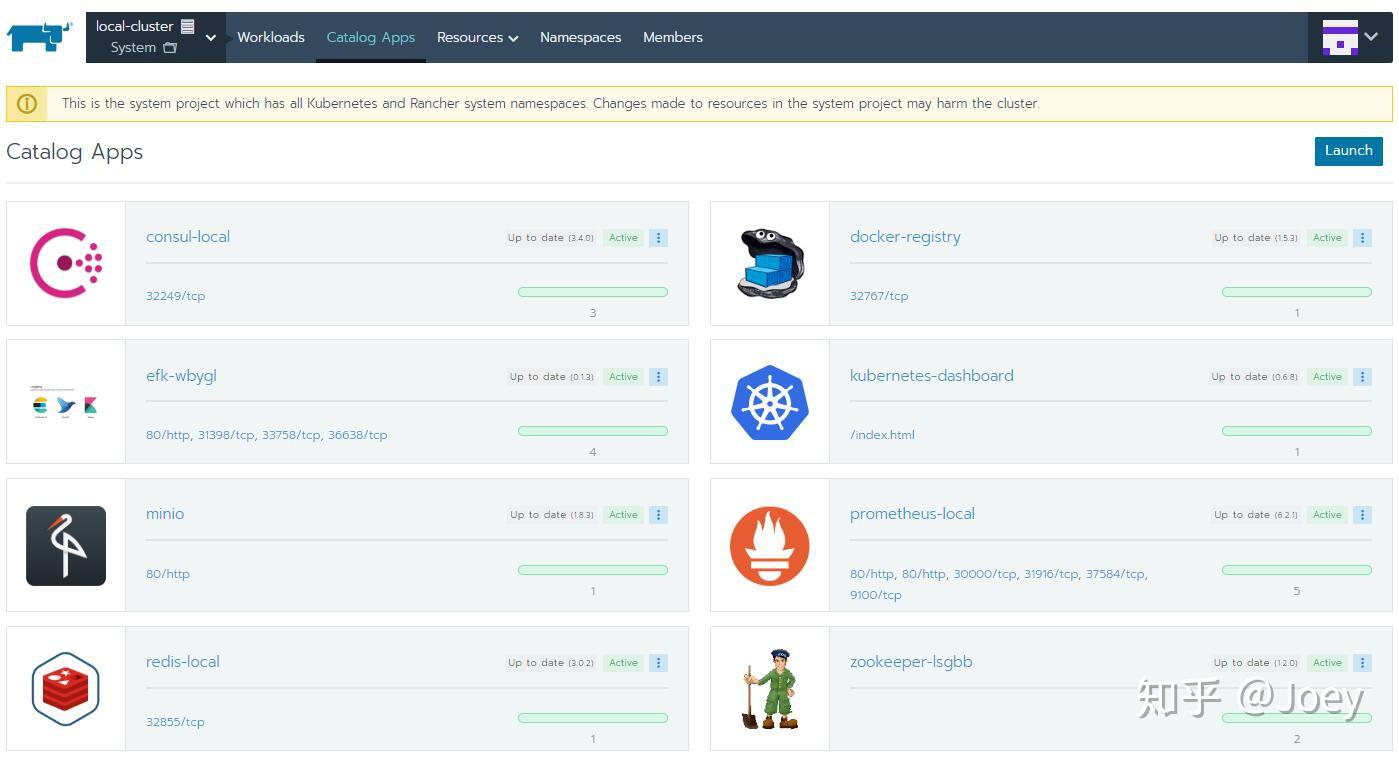
Task: Open the kebab menu on the consul-local card
Action: click(x=658, y=237)
